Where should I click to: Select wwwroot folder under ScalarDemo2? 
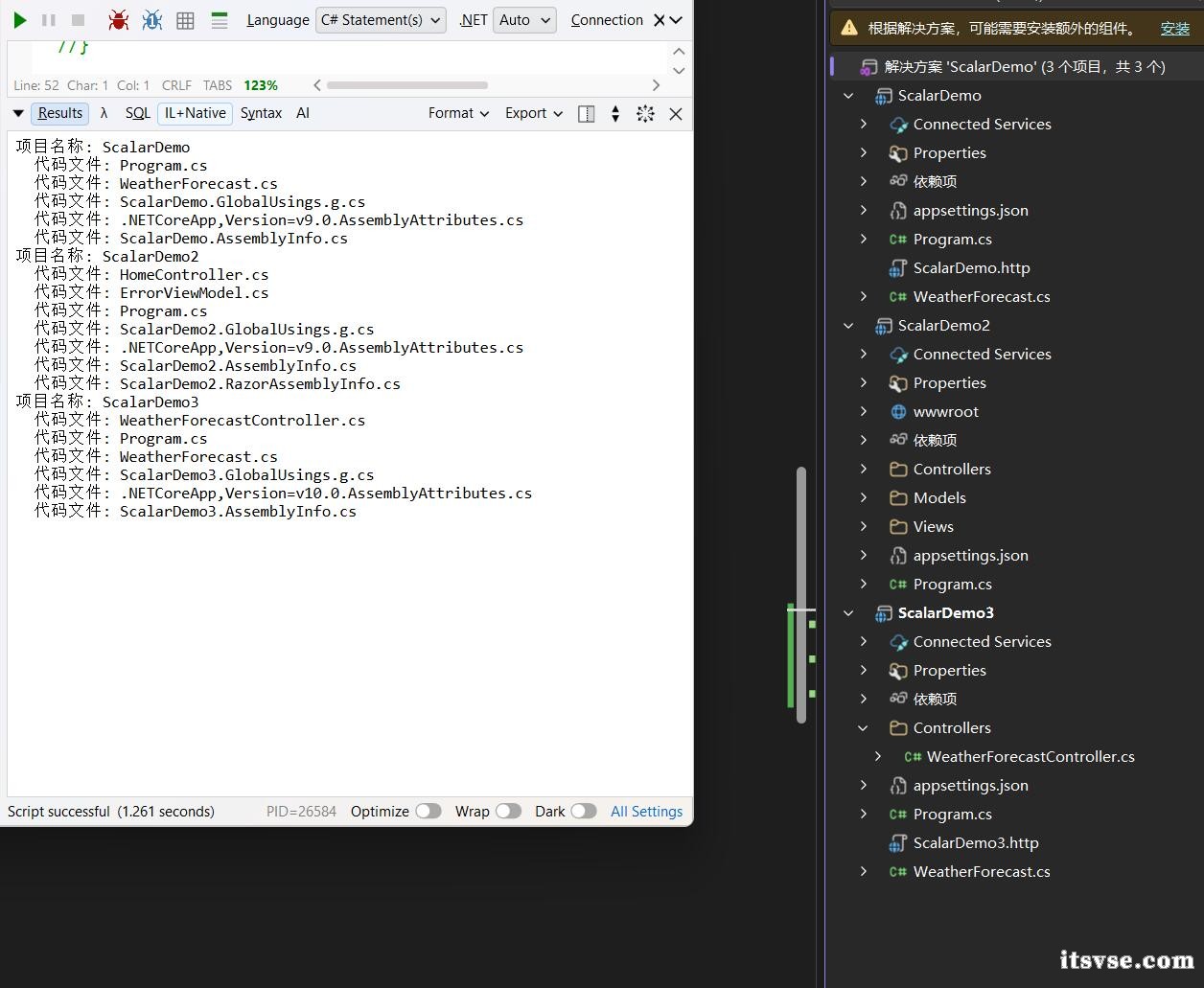coord(945,412)
